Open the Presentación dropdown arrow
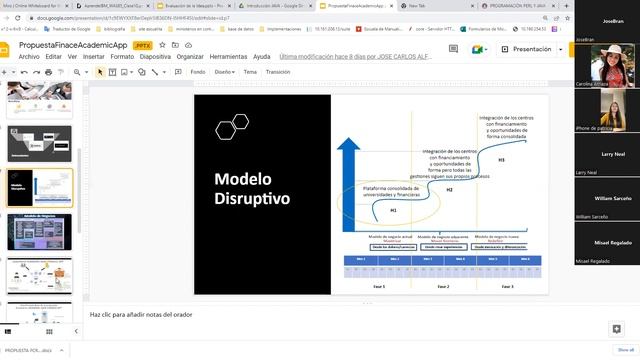 tap(561, 49)
